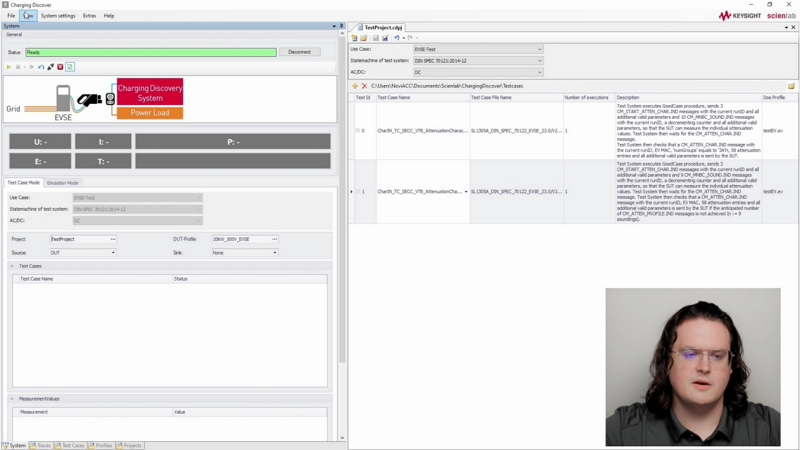The height and width of the screenshot is (450, 800).
Task: Open the Traces tab at the bottom
Action: 41,445
